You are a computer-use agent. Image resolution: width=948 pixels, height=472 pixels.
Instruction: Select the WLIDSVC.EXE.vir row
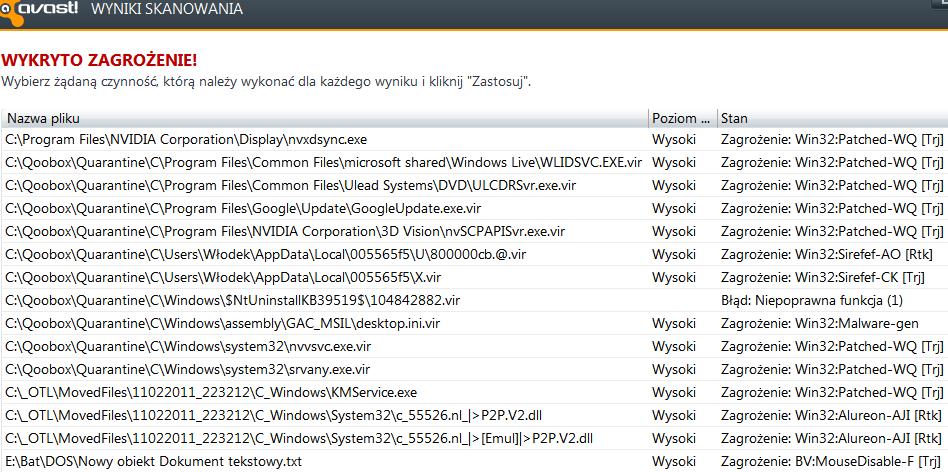475,163
